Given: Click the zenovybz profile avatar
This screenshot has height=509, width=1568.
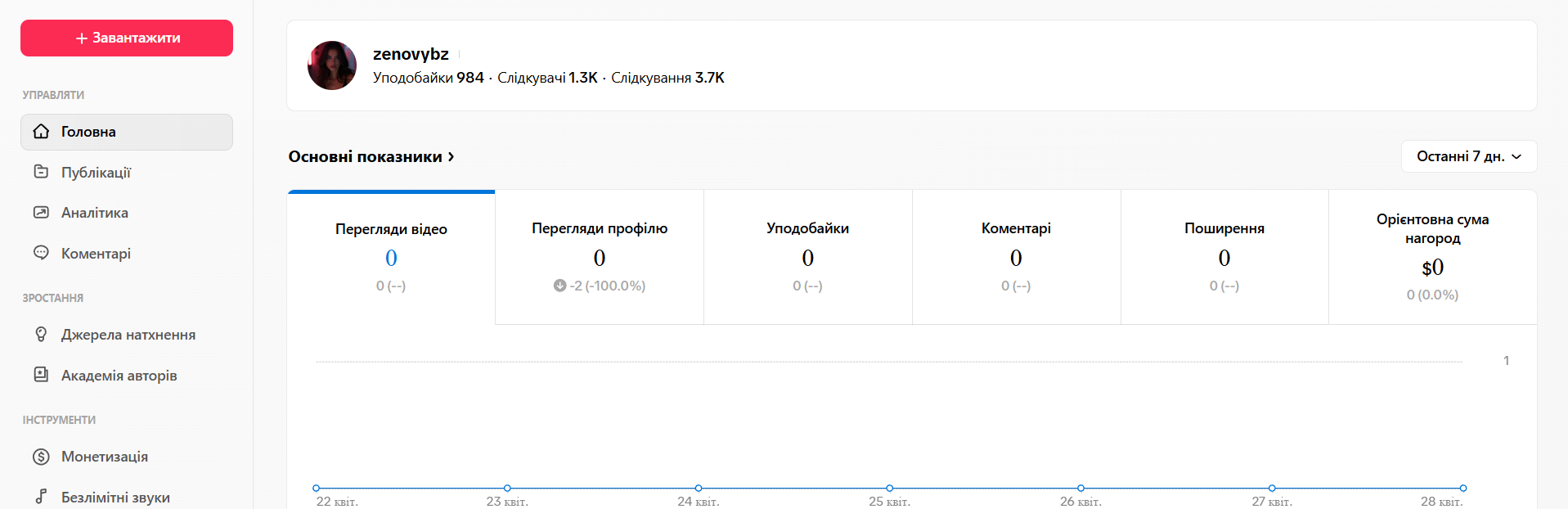Looking at the screenshot, I should point(332,65).
